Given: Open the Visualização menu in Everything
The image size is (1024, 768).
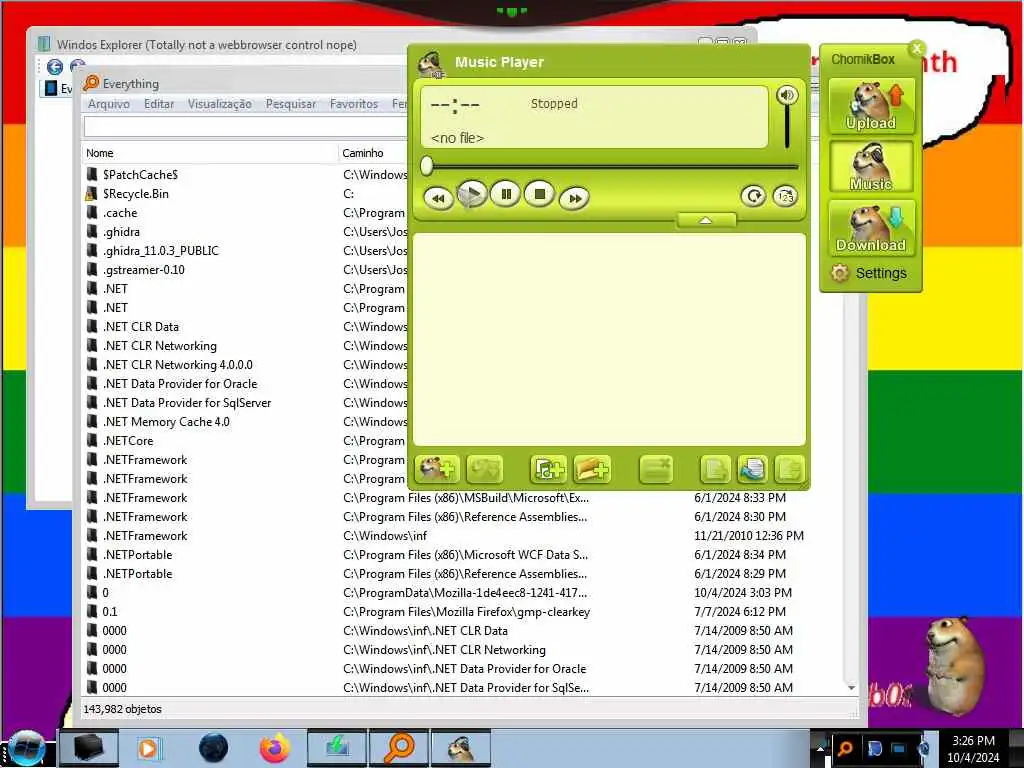Looking at the screenshot, I should 219,104.
